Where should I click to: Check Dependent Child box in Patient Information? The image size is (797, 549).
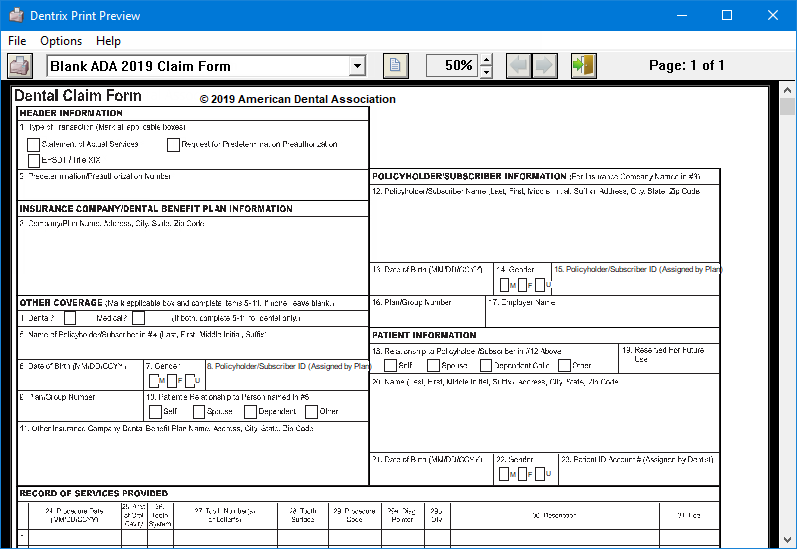pyautogui.click(x=486, y=365)
